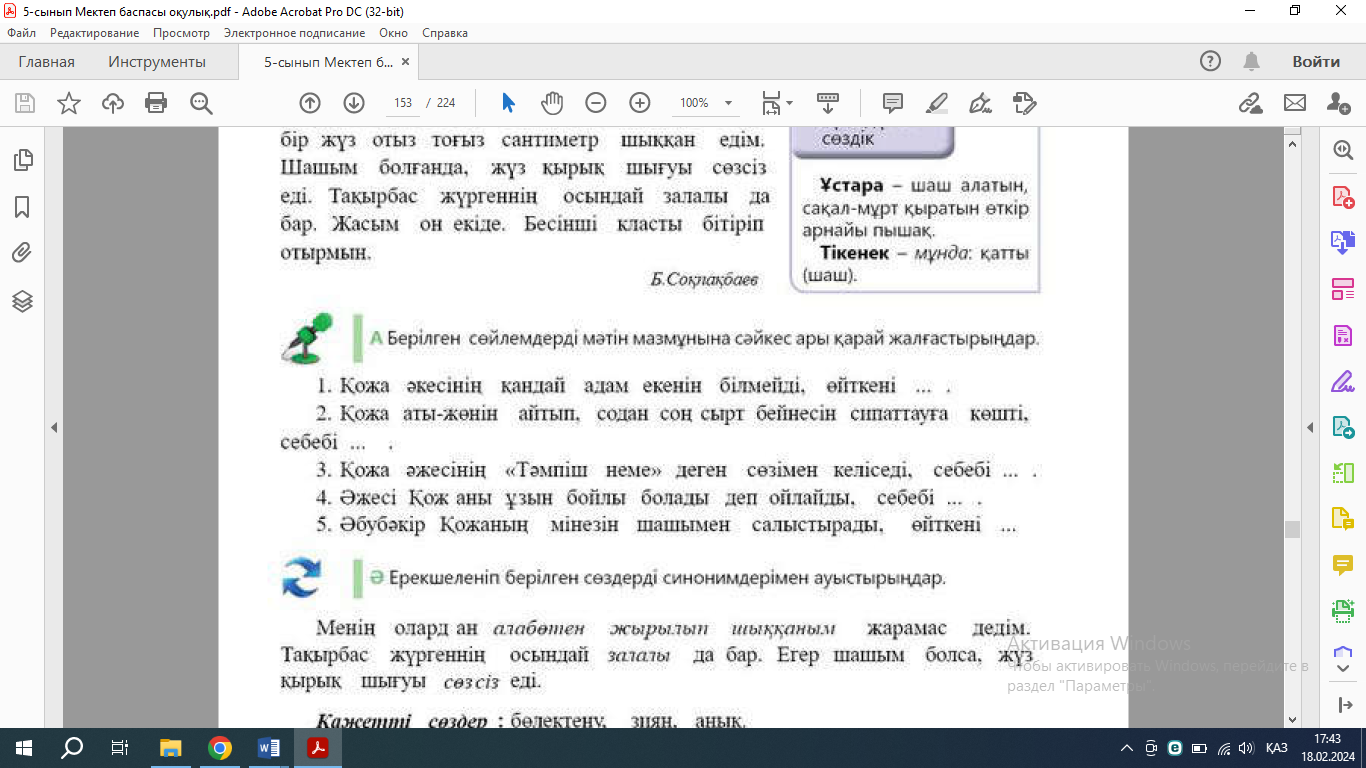
Task: Toggle the Page Thumbnails panel
Action: click(22, 160)
